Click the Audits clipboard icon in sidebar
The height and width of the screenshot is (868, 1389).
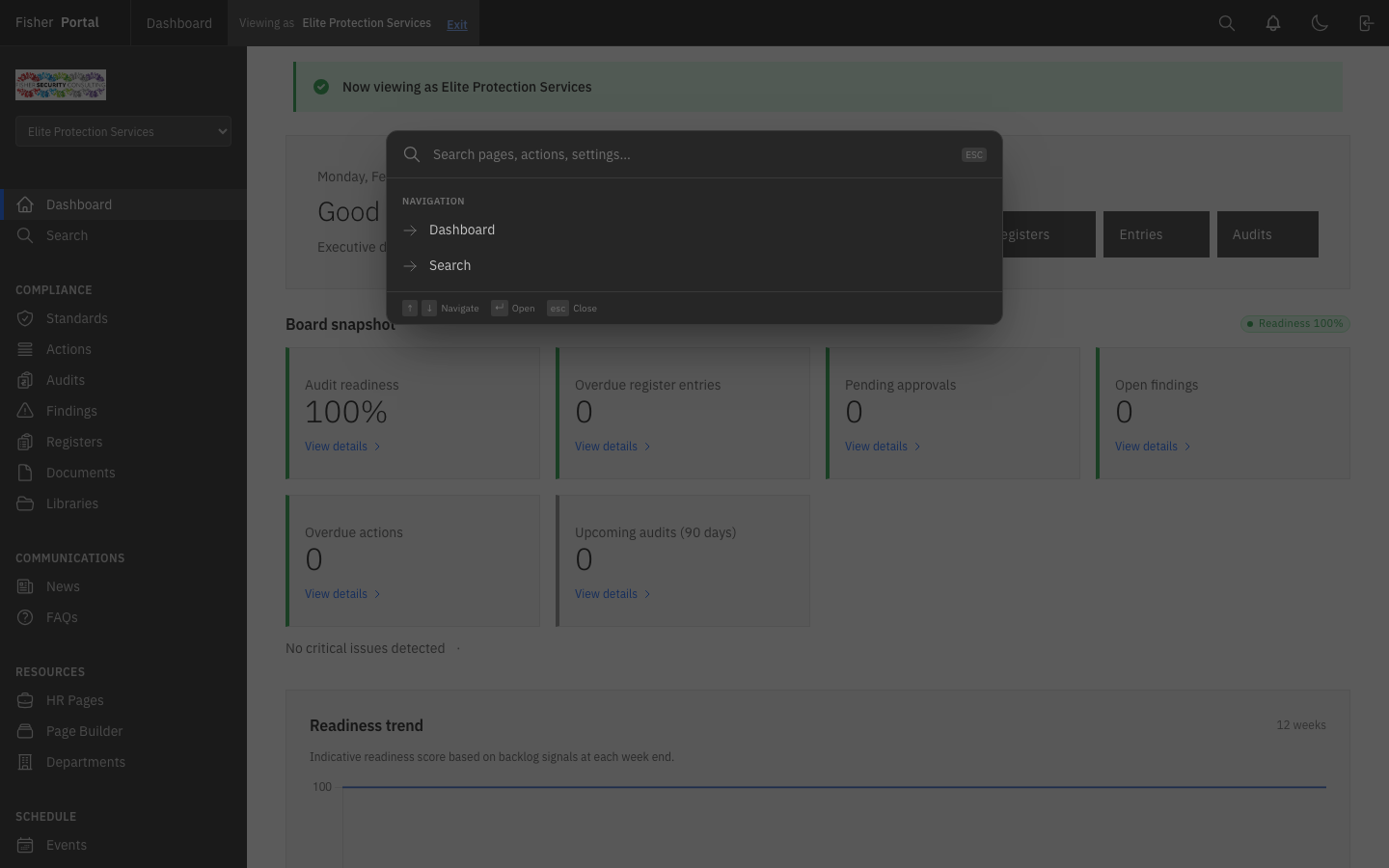pos(25,380)
